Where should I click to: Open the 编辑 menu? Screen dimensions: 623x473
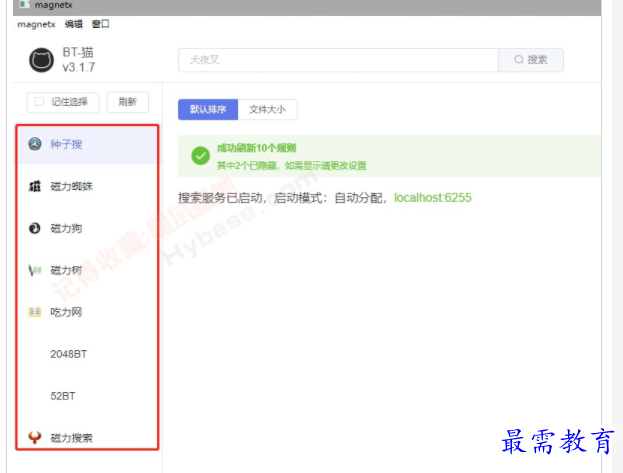[74, 24]
